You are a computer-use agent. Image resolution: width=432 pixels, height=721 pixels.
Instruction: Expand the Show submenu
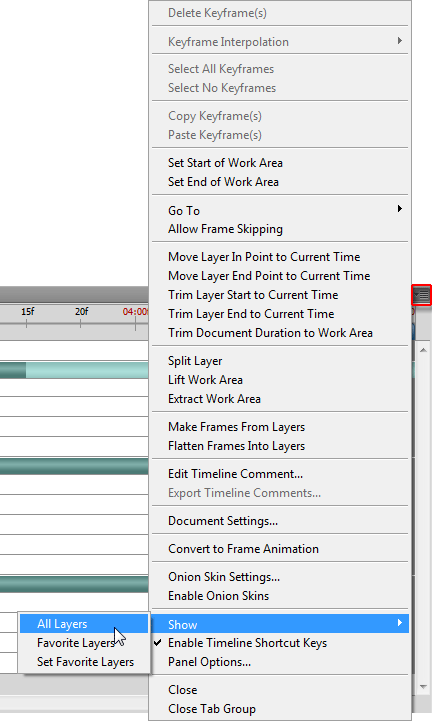pos(280,624)
